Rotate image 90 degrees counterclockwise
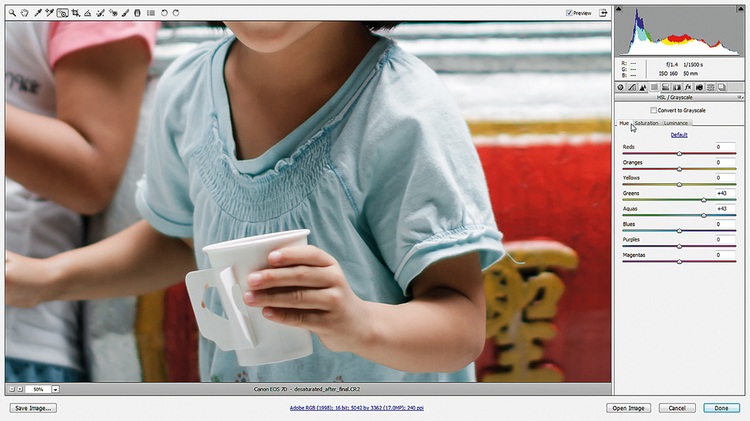 point(164,13)
